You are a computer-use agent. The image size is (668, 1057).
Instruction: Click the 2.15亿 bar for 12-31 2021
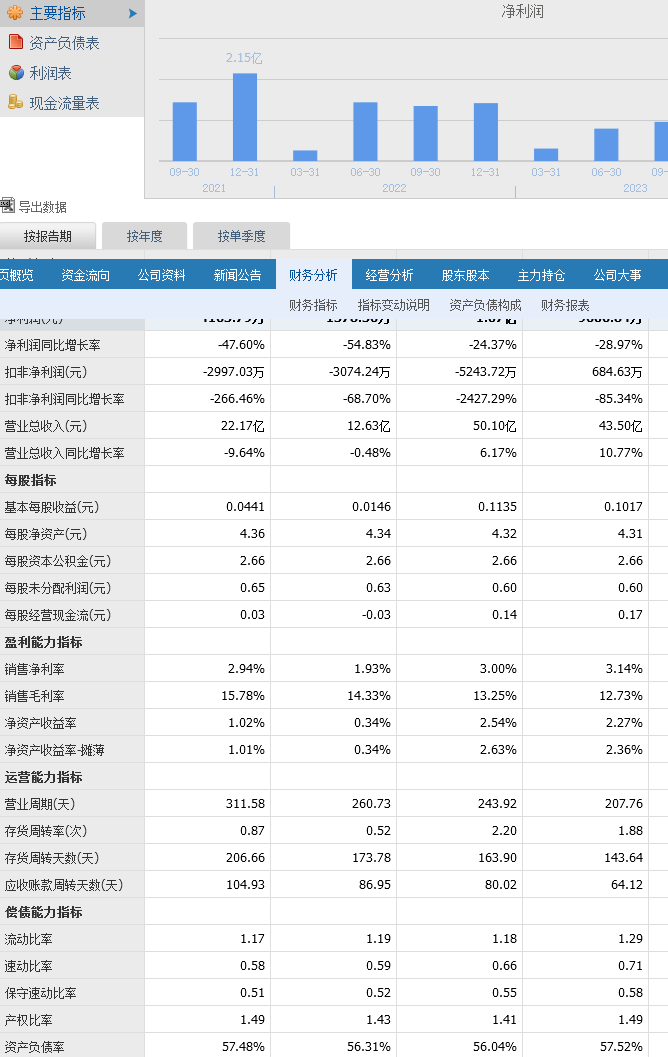[245, 117]
